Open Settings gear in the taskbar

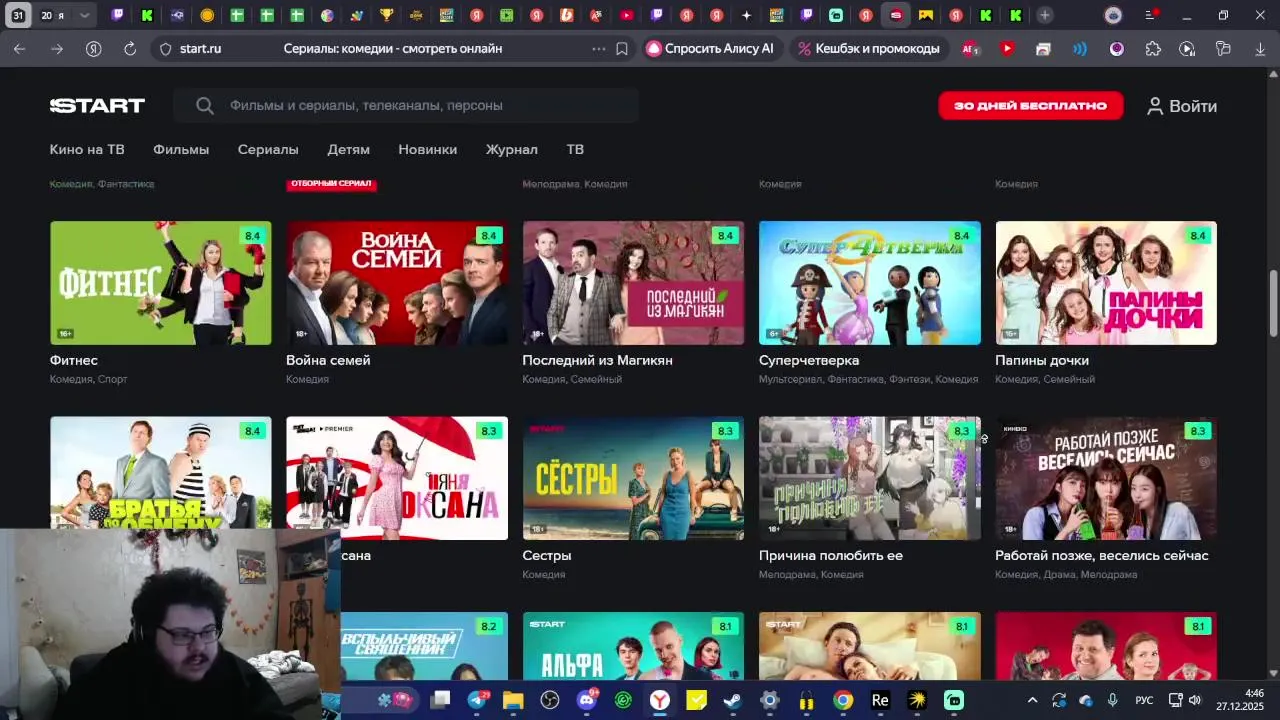[x=770, y=700]
